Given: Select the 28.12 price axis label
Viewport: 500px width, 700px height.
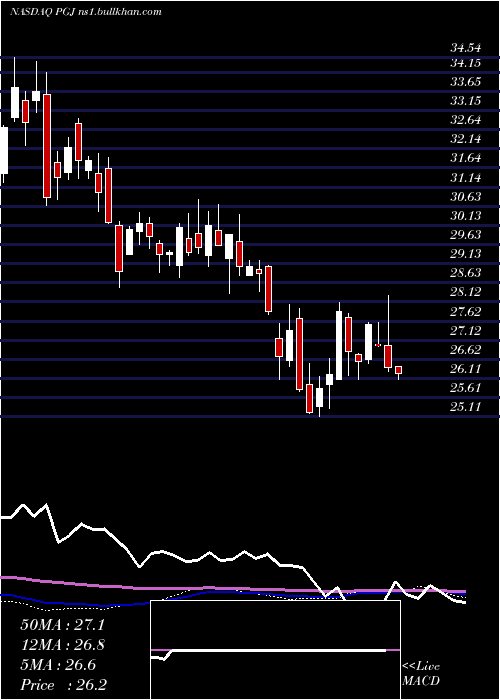Looking at the screenshot, I should pos(466,292).
